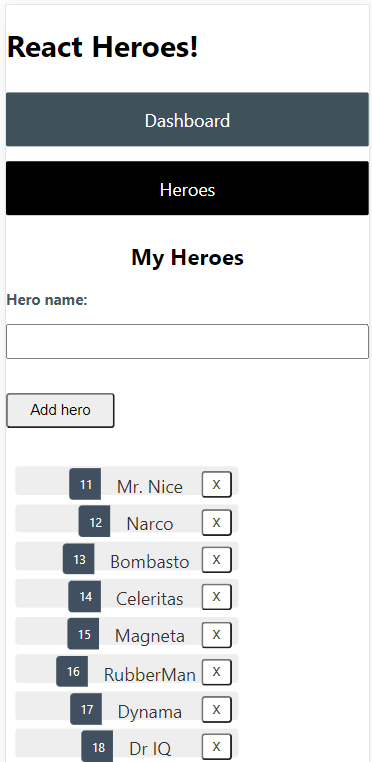Delete Celeritas with the X button
Screen dimensions: 372x762
216,596
